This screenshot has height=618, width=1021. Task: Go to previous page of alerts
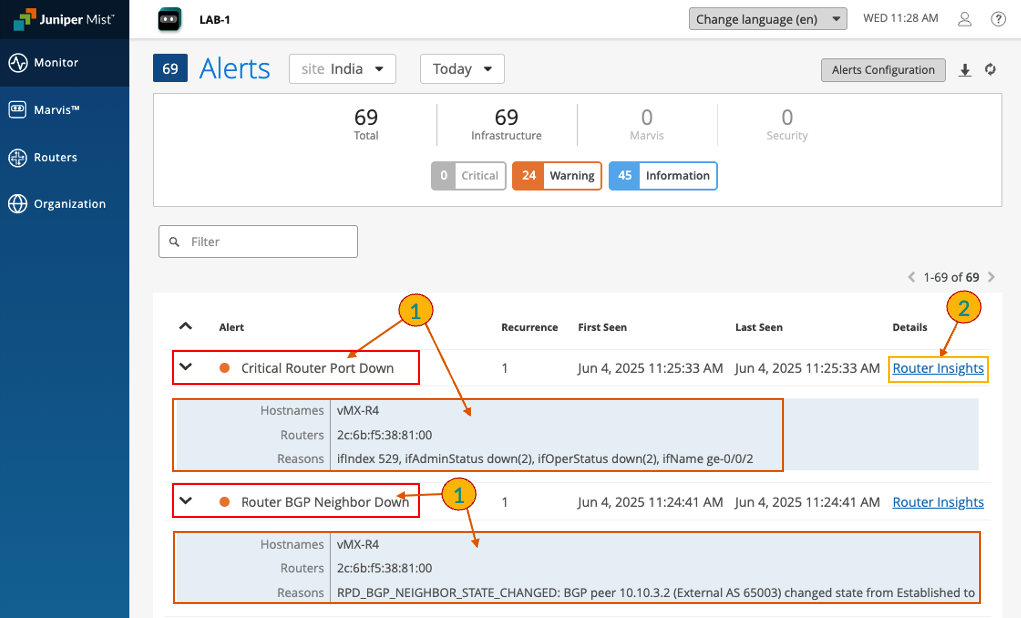(x=911, y=277)
